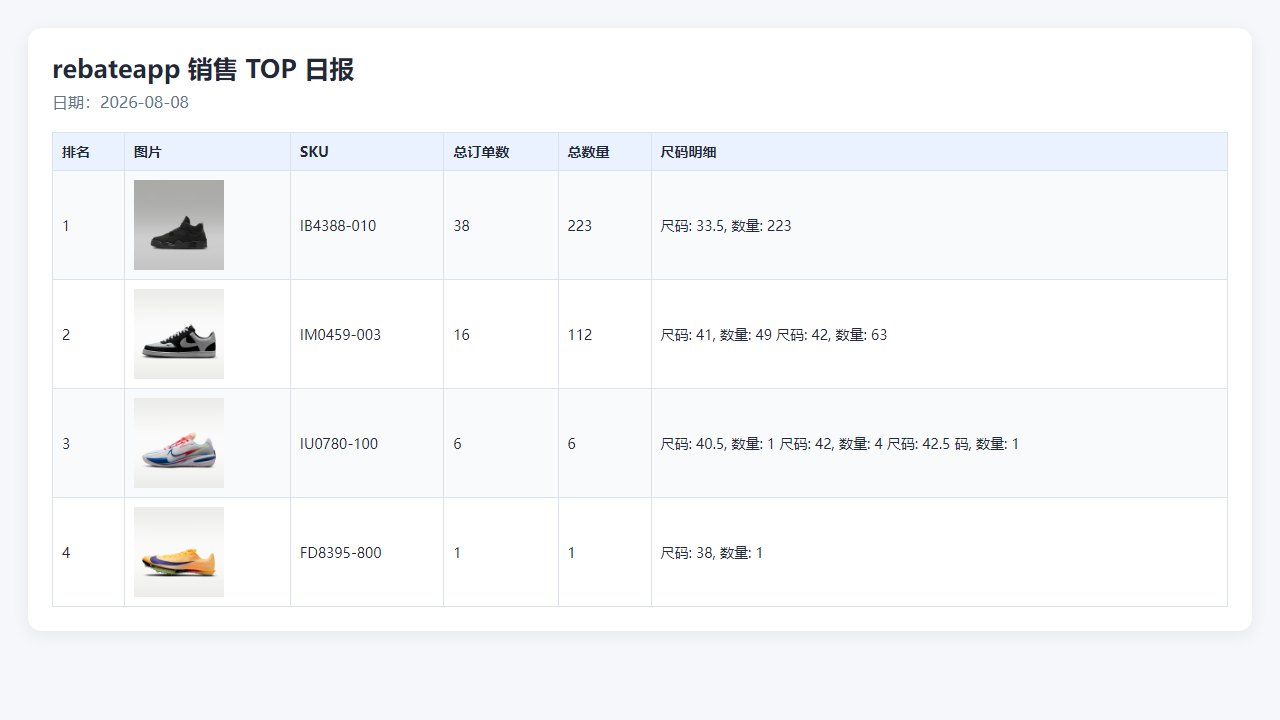Click the rebateapp 销售 TOP 日报 title
This screenshot has width=1280, height=720.
[x=203, y=70]
